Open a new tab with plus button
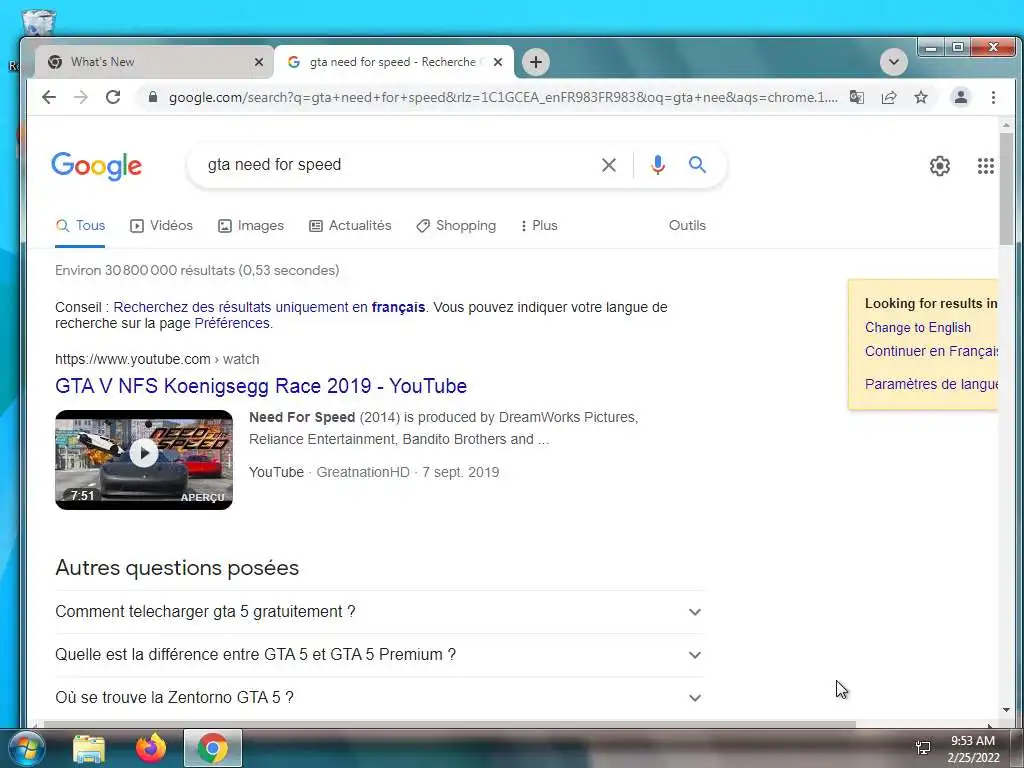1024x768 pixels. coord(536,62)
